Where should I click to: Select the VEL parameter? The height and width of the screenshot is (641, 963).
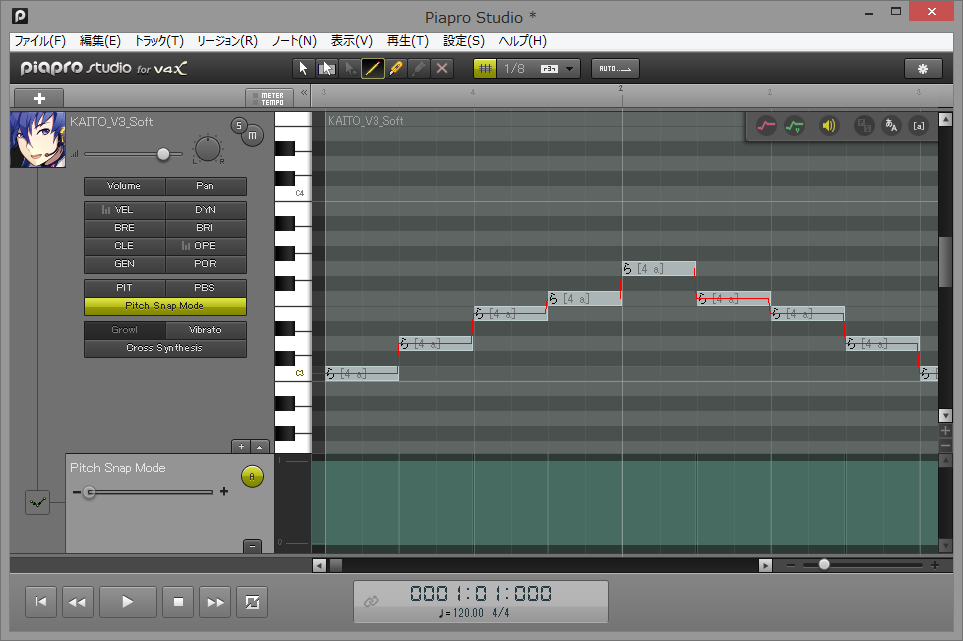pos(125,210)
